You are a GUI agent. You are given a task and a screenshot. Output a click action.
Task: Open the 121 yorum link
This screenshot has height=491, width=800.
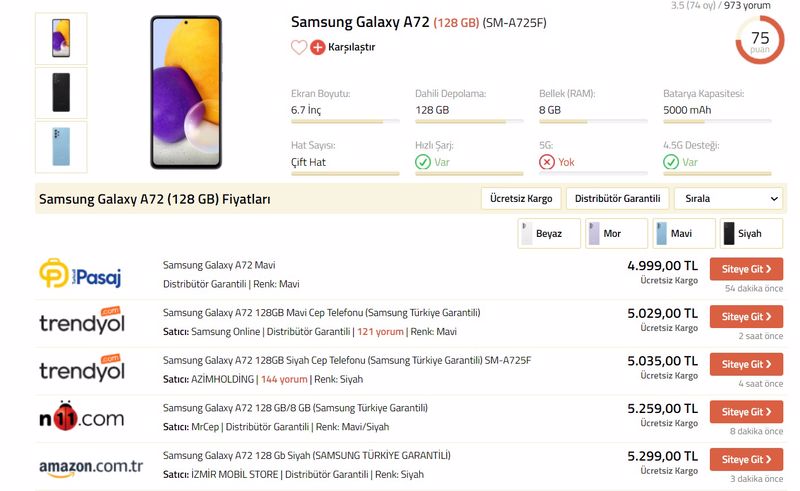[380, 332]
